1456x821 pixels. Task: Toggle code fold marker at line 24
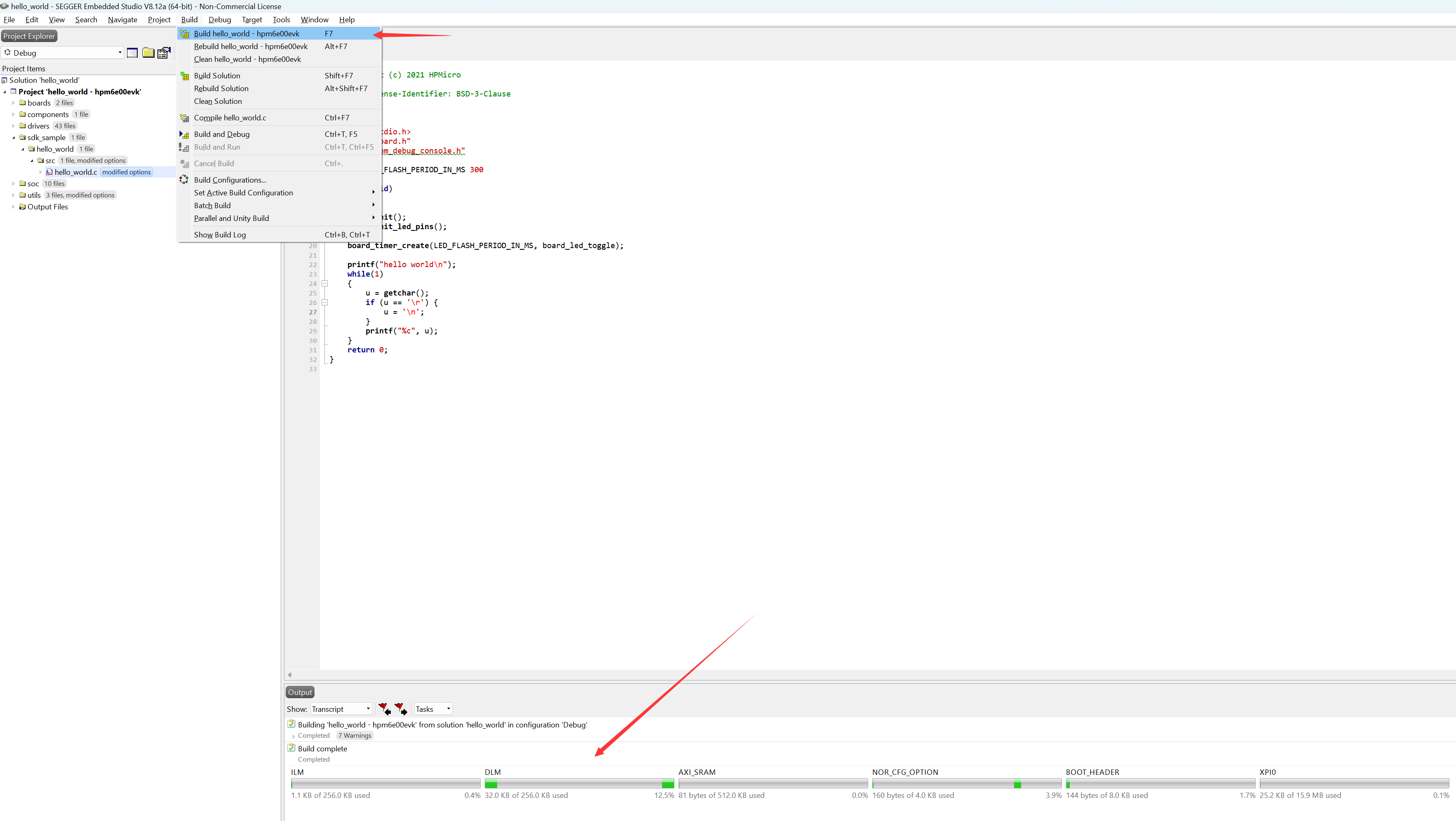(x=325, y=284)
